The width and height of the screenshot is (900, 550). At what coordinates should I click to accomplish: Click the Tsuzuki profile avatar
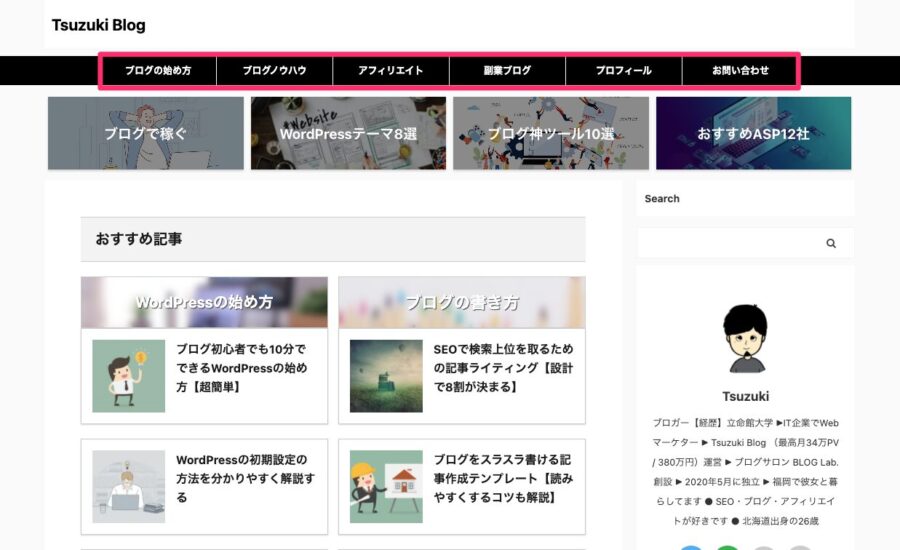[x=745, y=339]
